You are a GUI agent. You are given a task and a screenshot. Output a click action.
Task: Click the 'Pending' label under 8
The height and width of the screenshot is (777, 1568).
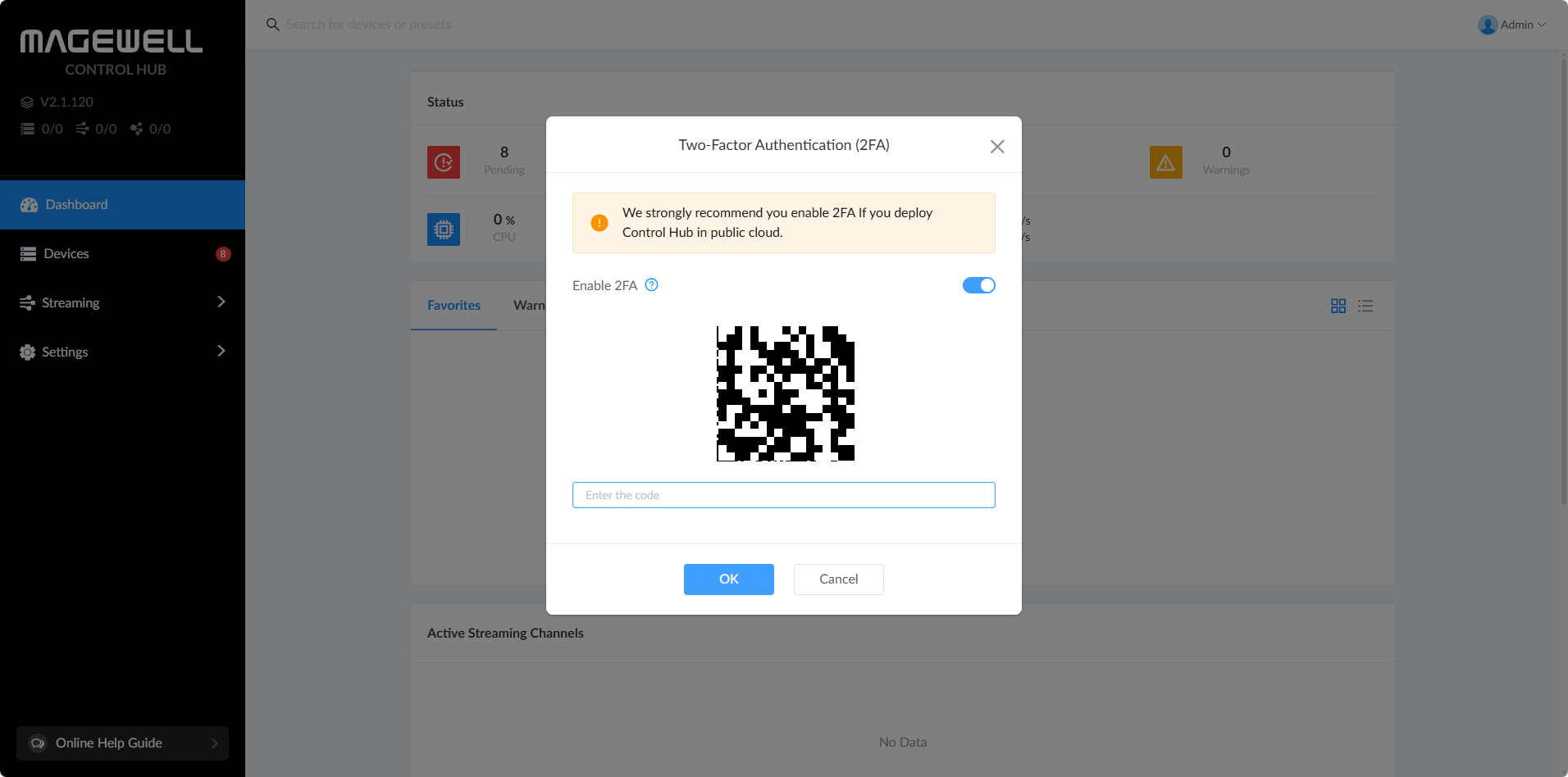(x=504, y=170)
